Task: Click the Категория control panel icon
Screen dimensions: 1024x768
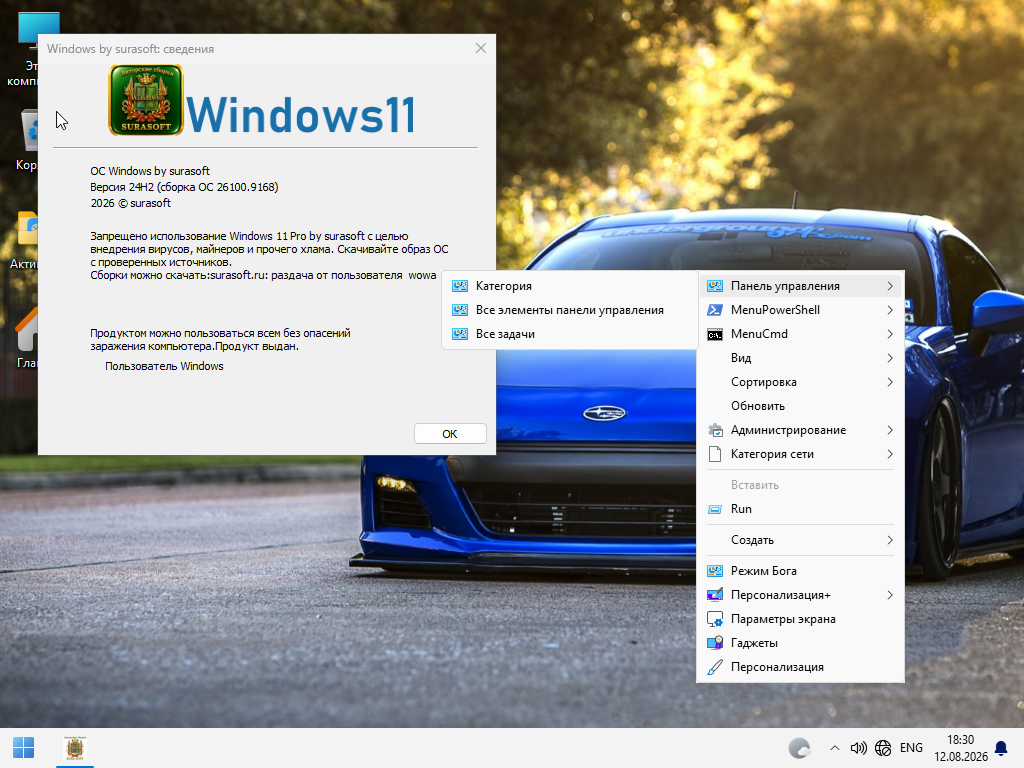Action: click(460, 286)
